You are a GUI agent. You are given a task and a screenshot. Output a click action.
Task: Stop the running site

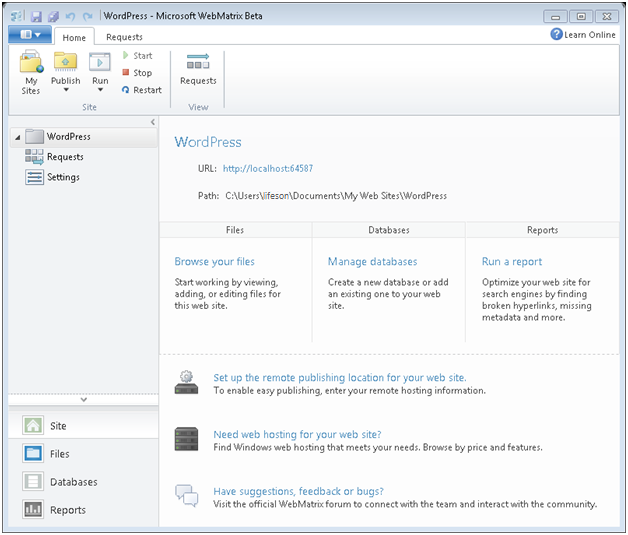tap(137, 73)
